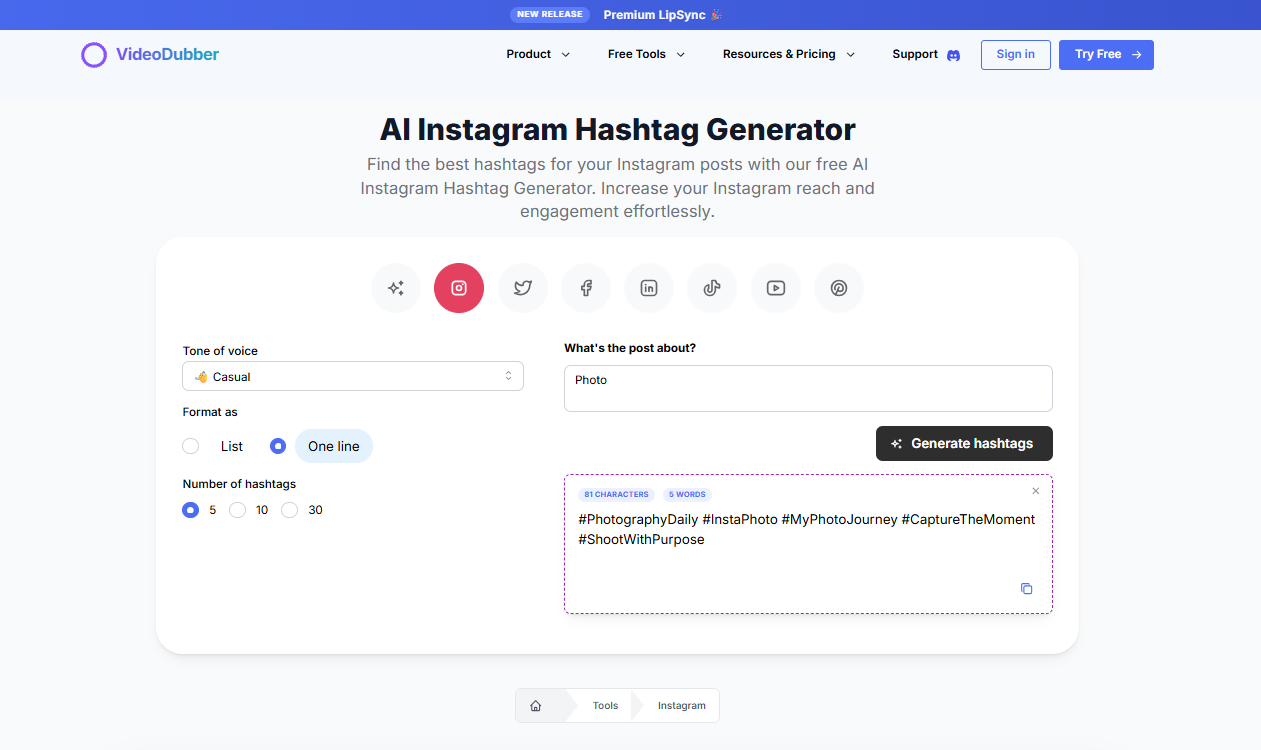
Task: Copy the generated hashtags
Action: (x=1027, y=589)
